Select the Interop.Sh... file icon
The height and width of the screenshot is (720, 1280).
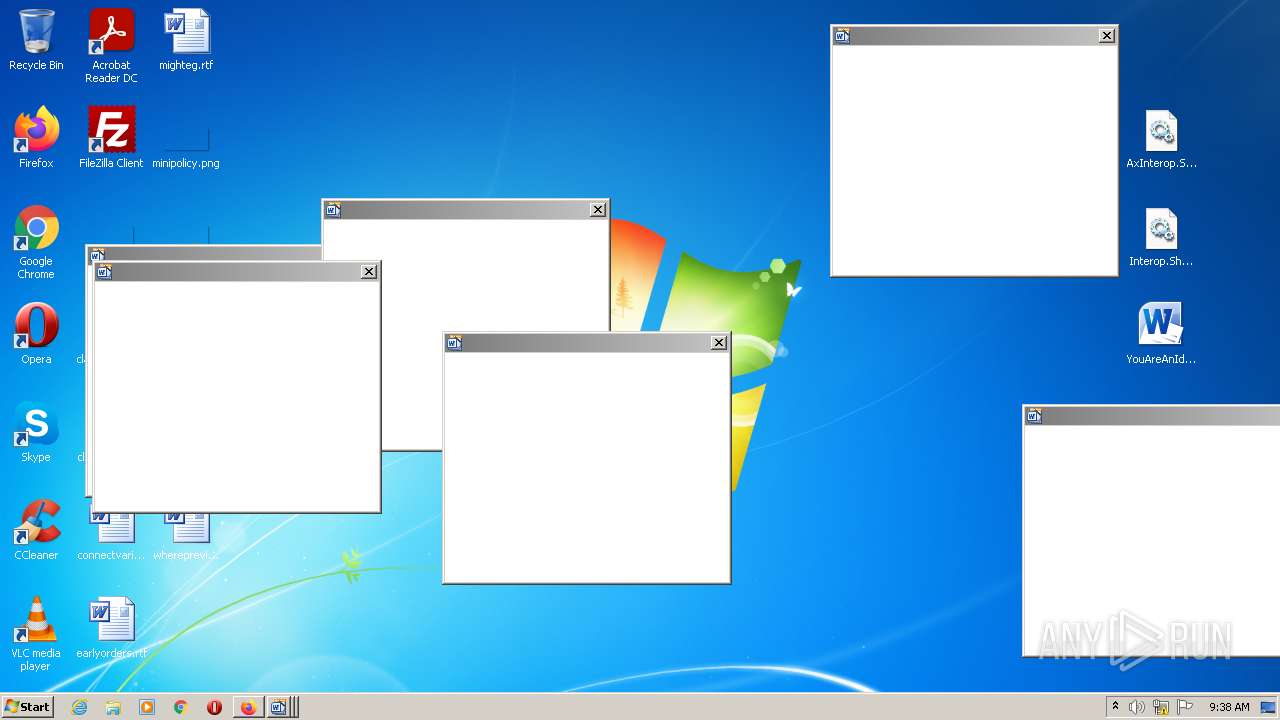1161,236
